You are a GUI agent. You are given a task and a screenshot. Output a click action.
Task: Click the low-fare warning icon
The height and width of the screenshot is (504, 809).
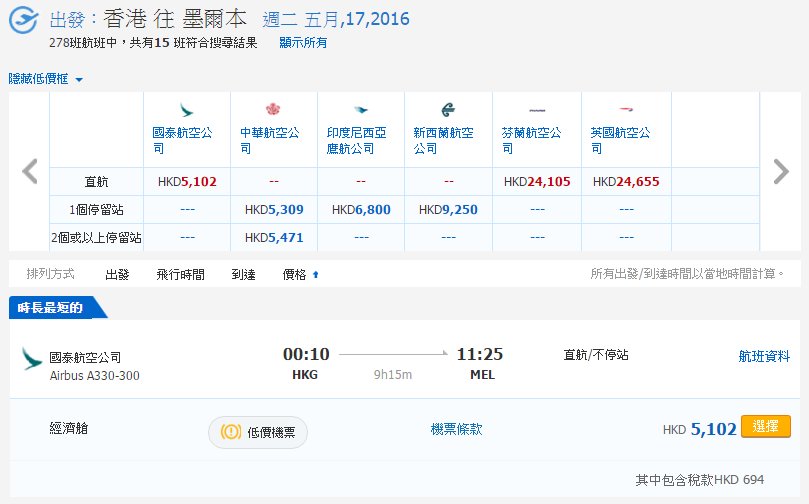(x=231, y=431)
